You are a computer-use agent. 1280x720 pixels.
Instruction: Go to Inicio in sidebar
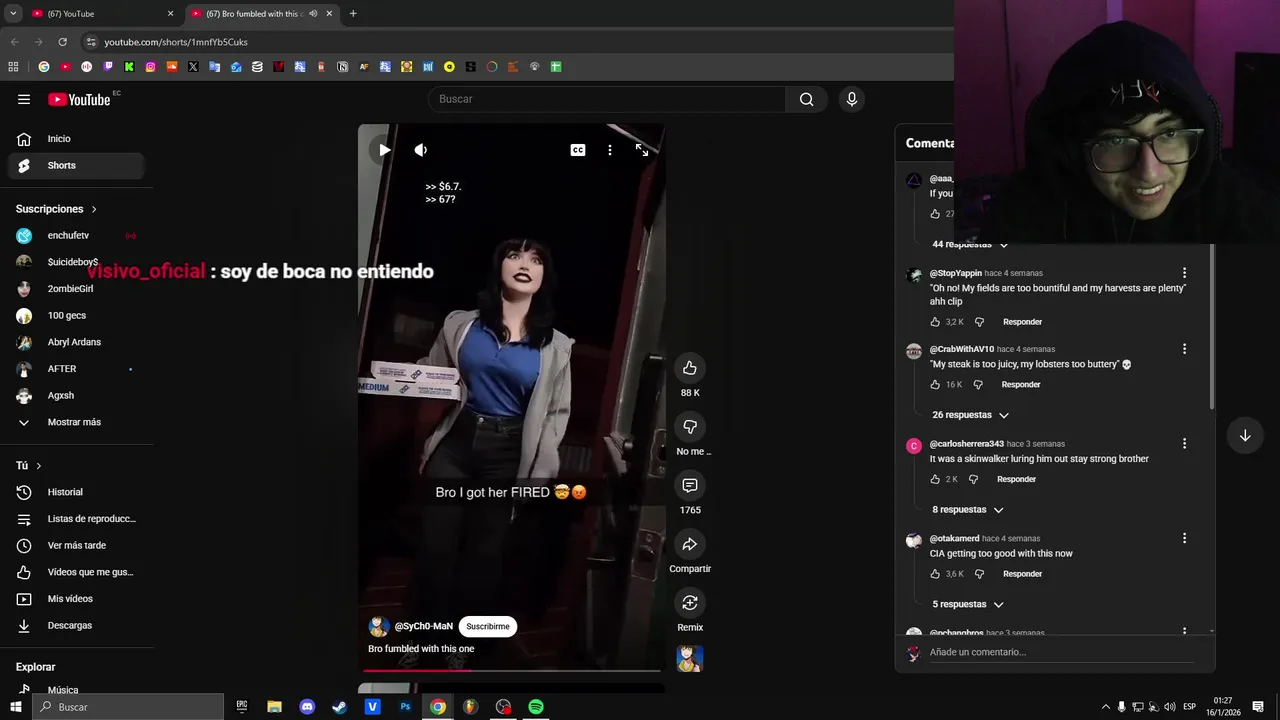[77, 139]
